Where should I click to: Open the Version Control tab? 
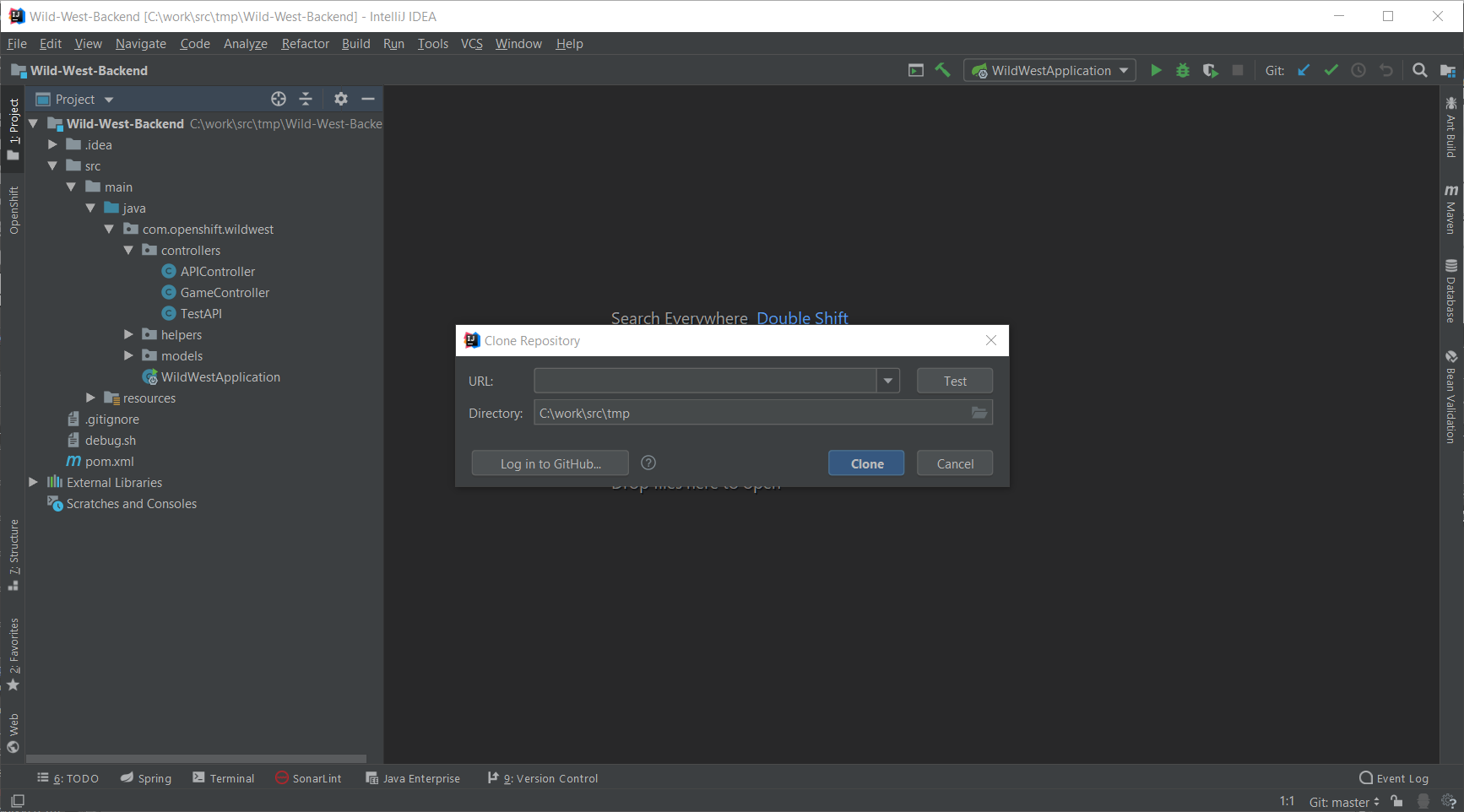click(x=543, y=778)
